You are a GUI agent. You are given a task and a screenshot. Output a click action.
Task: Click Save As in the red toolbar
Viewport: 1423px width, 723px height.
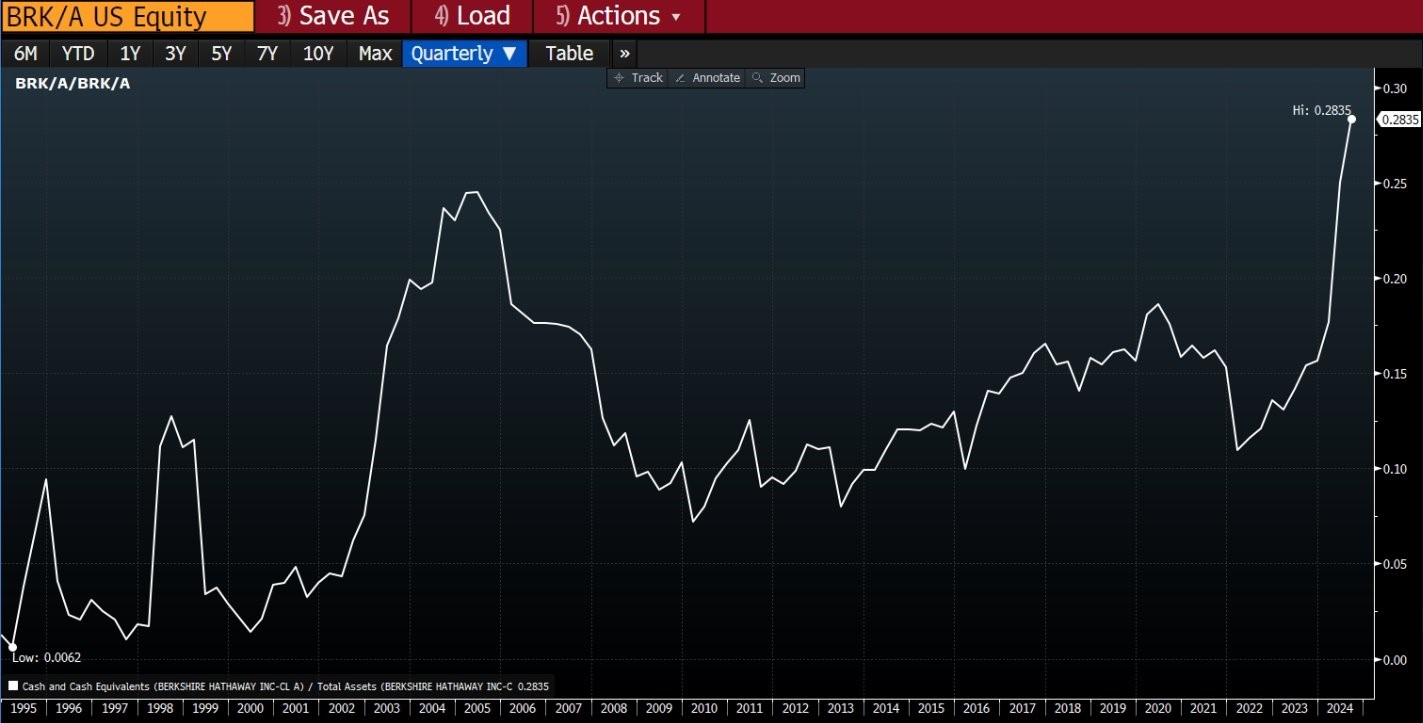[333, 16]
